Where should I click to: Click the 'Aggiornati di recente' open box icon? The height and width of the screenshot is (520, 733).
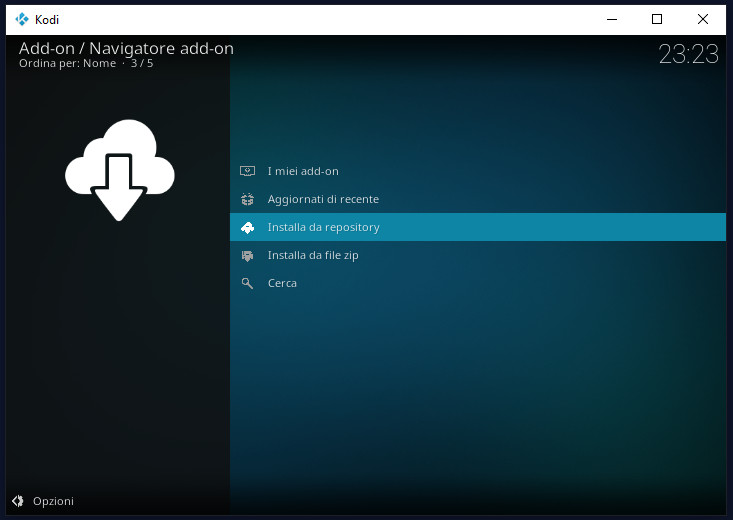[247, 199]
